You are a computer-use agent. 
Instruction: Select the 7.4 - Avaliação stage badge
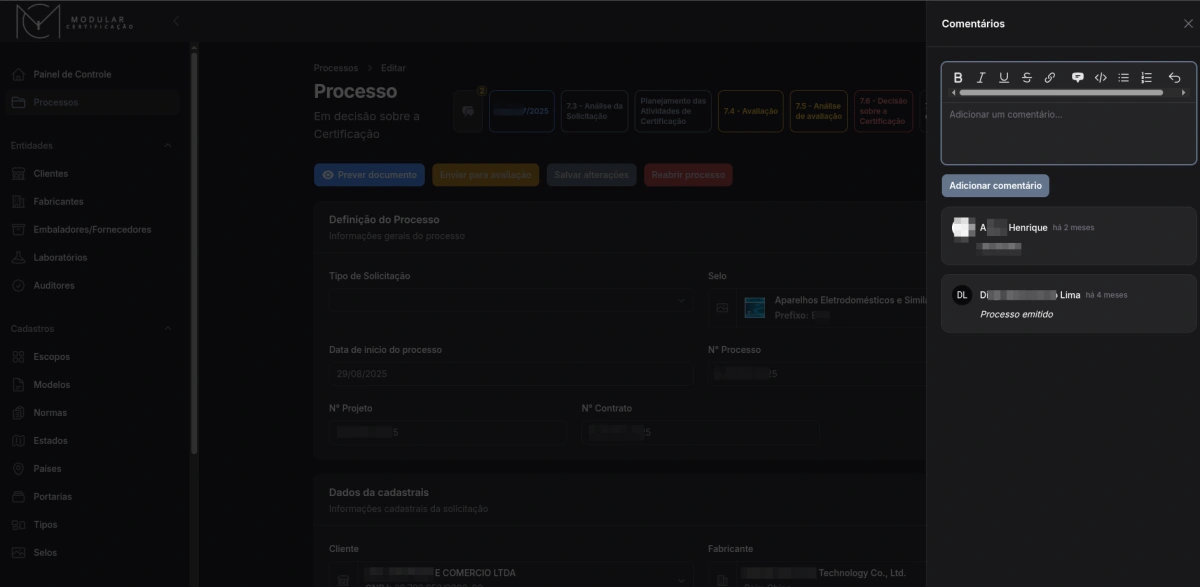(750, 111)
